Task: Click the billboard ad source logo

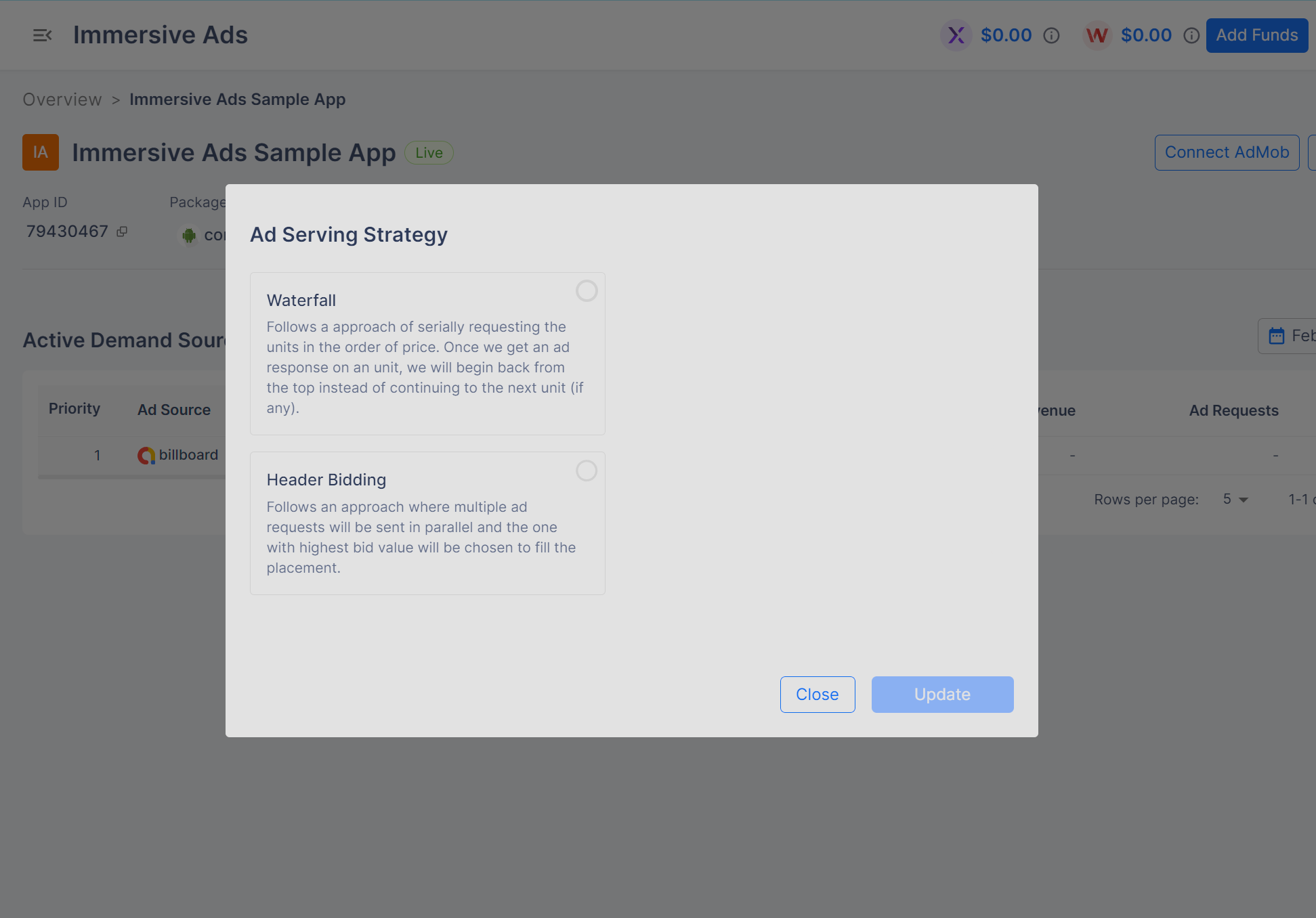Action: point(146,456)
